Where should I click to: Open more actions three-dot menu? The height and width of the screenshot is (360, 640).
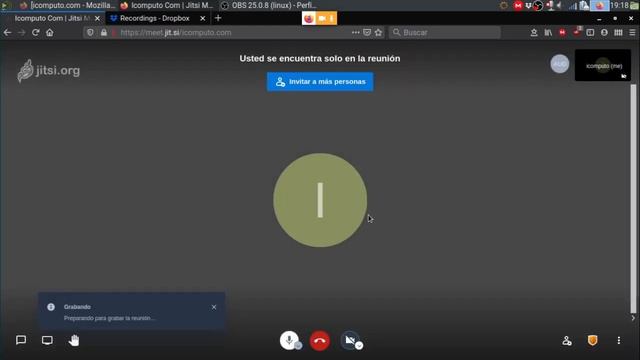click(x=619, y=340)
